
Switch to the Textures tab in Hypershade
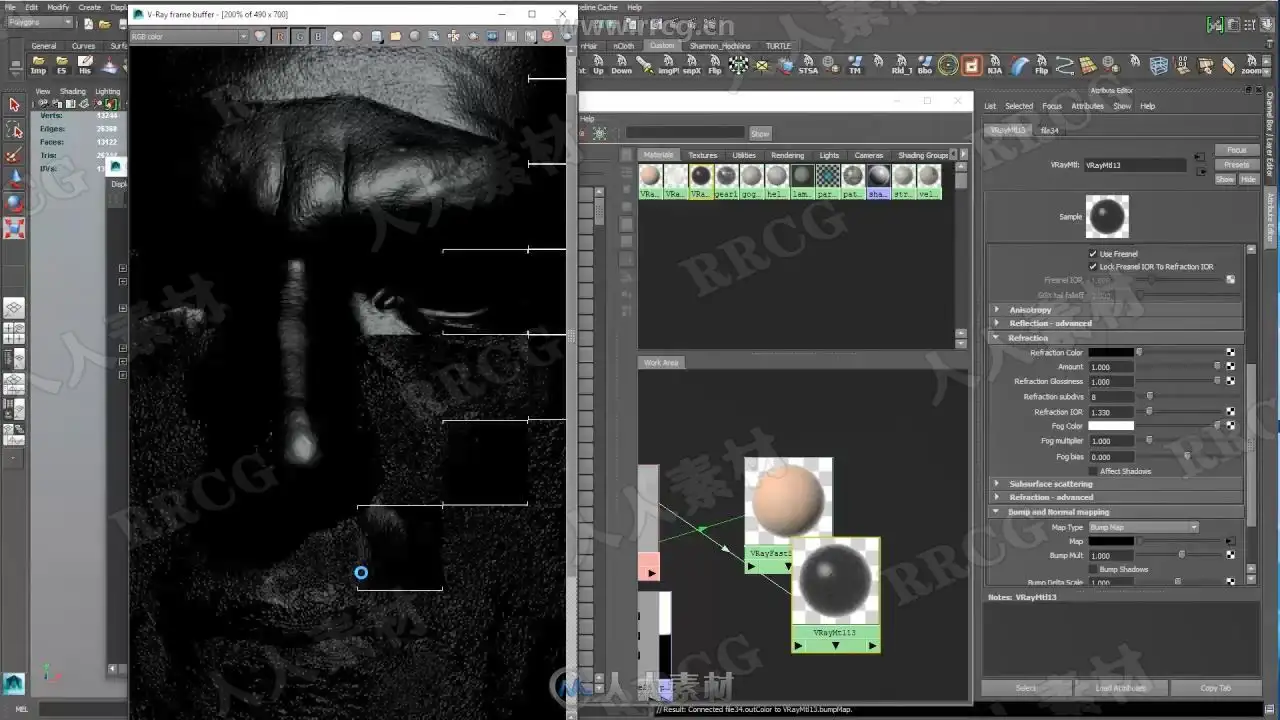point(703,155)
